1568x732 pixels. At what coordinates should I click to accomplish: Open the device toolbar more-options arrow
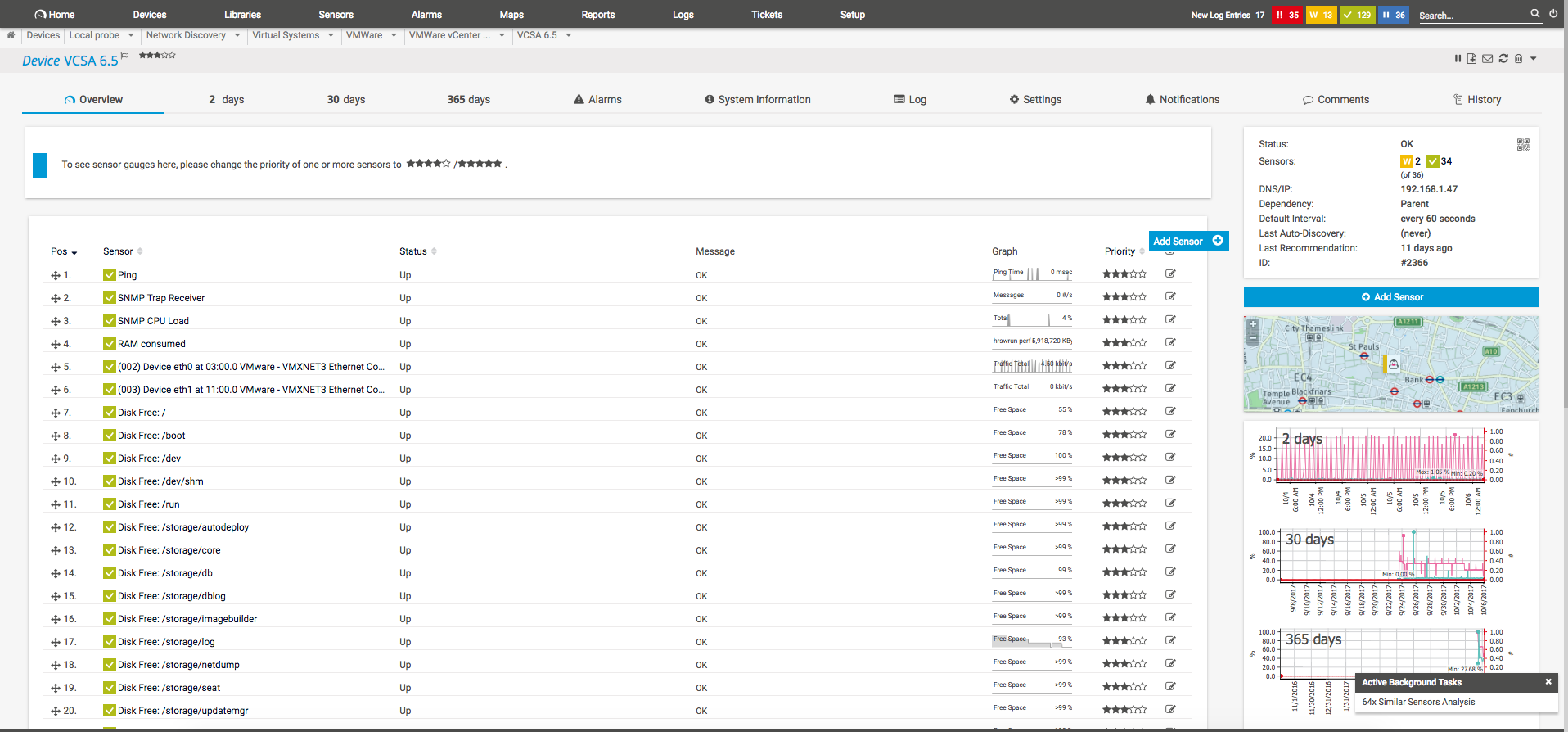click(x=1534, y=59)
